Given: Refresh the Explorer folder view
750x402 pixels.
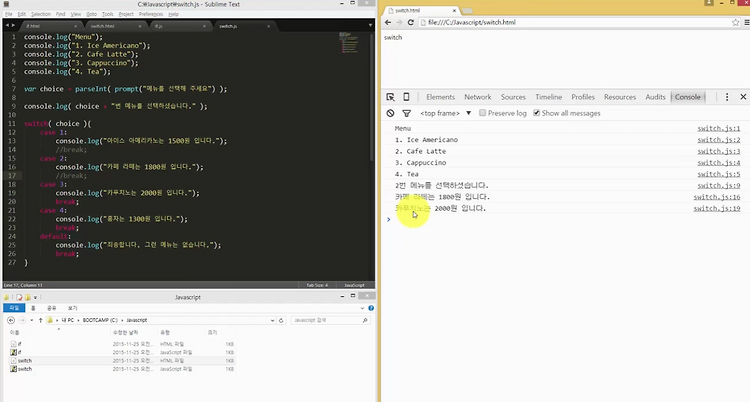Looking at the screenshot, I should [281, 320].
